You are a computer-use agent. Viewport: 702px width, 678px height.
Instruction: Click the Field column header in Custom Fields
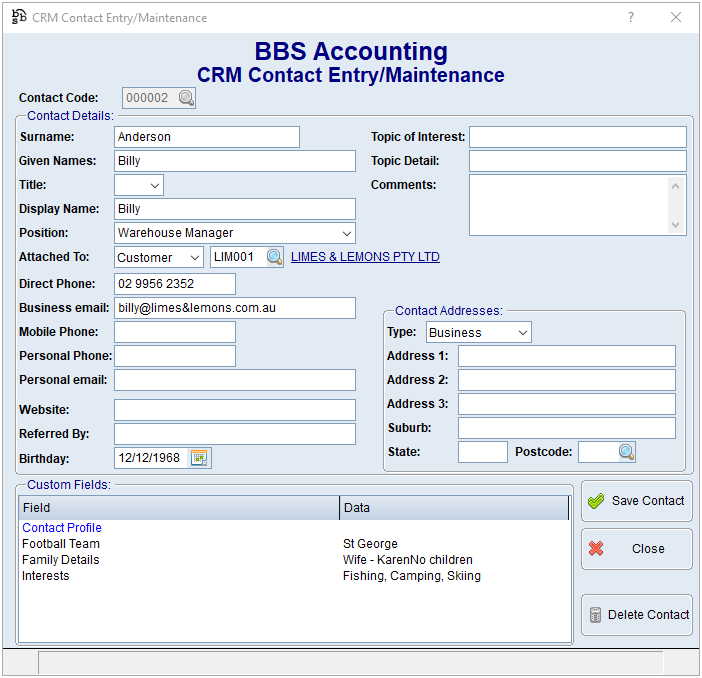[x=179, y=508]
